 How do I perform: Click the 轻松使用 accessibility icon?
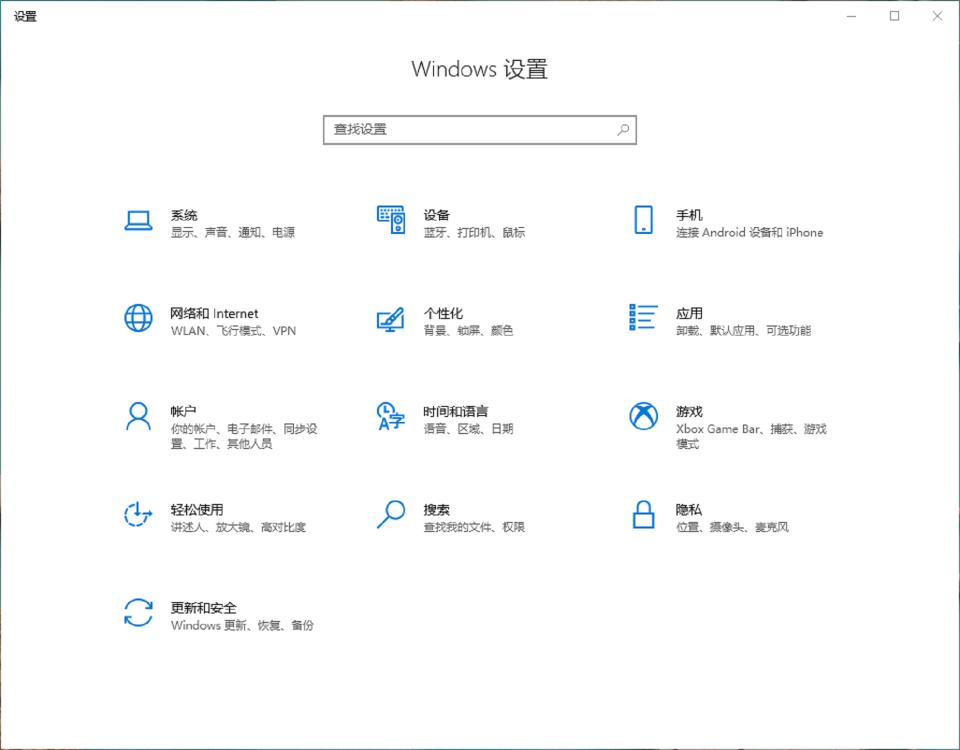click(x=138, y=514)
